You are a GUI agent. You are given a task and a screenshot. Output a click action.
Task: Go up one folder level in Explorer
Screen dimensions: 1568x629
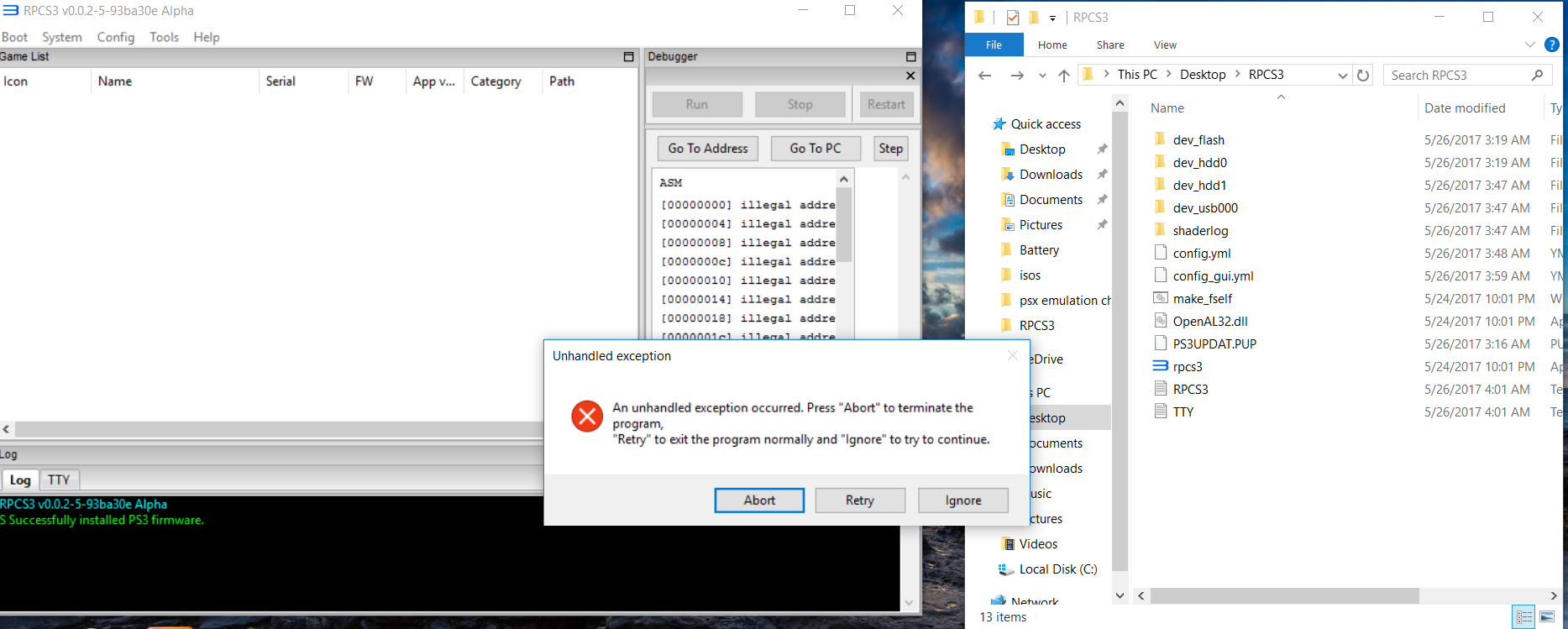pos(1064,76)
